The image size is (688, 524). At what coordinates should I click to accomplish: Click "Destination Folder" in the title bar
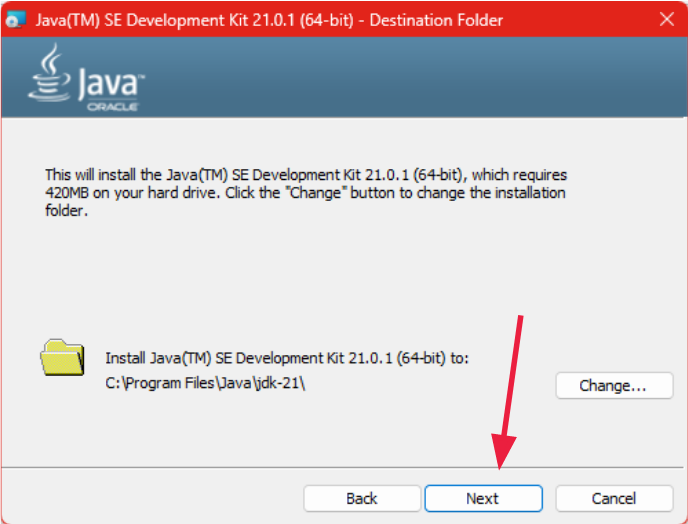pyautogui.click(x=436, y=20)
